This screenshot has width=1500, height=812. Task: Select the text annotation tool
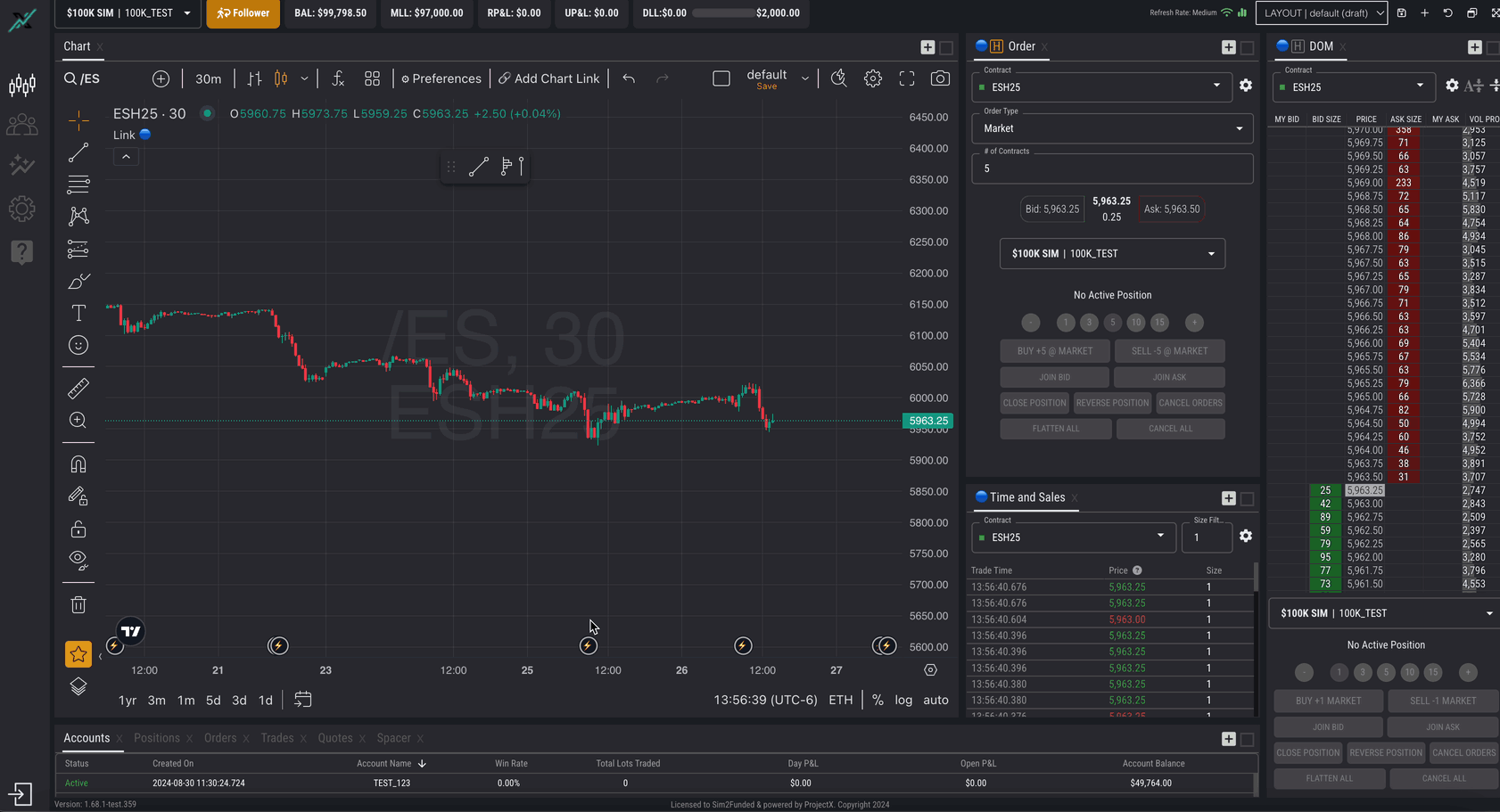point(78,313)
